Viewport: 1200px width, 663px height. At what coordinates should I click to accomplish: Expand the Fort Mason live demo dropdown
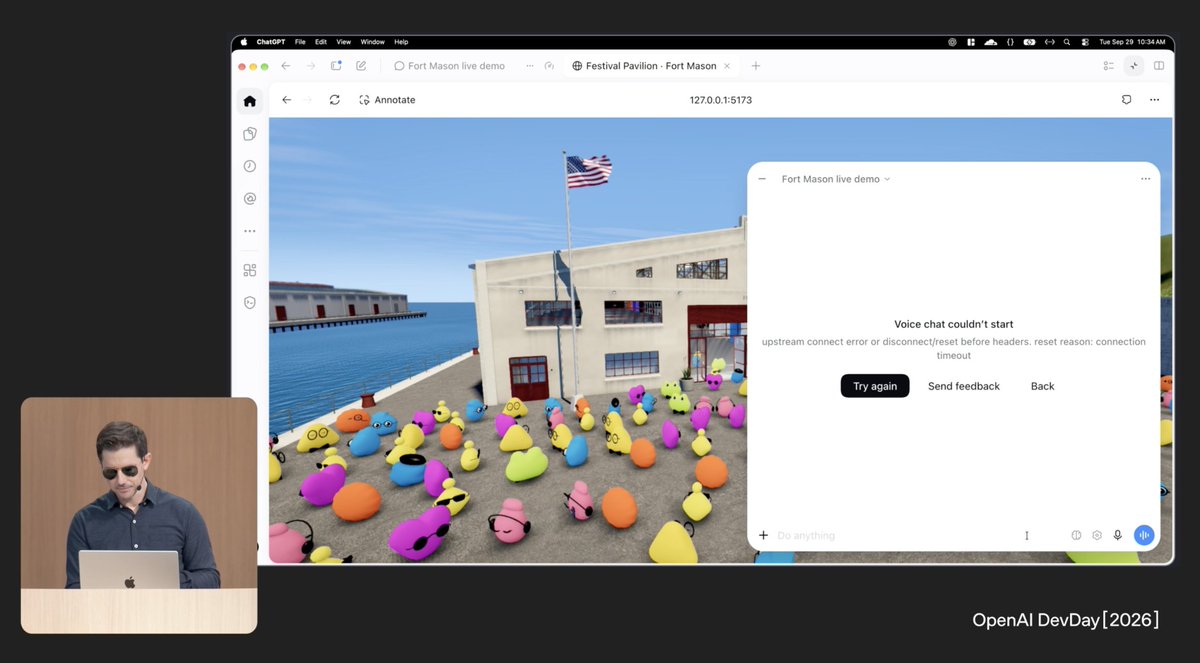(x=835, y=179)
